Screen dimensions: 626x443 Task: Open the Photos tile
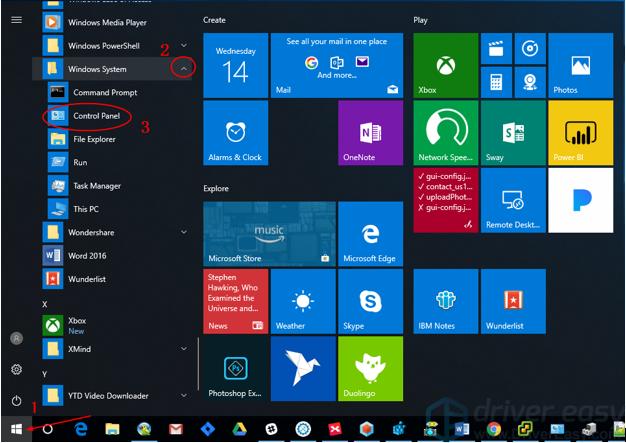coord(580,64)
